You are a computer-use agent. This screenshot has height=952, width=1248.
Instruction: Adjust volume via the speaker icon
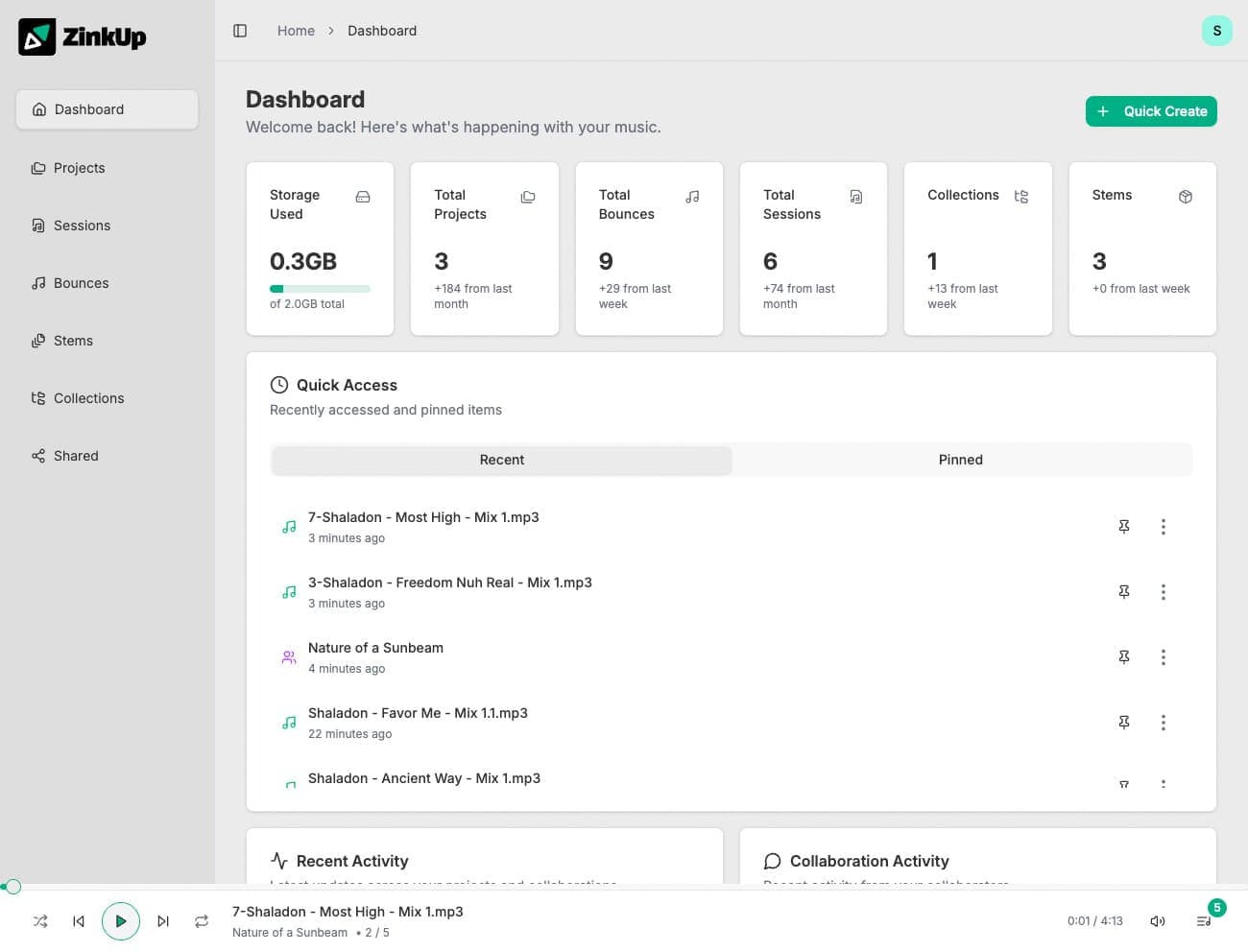1158,921
